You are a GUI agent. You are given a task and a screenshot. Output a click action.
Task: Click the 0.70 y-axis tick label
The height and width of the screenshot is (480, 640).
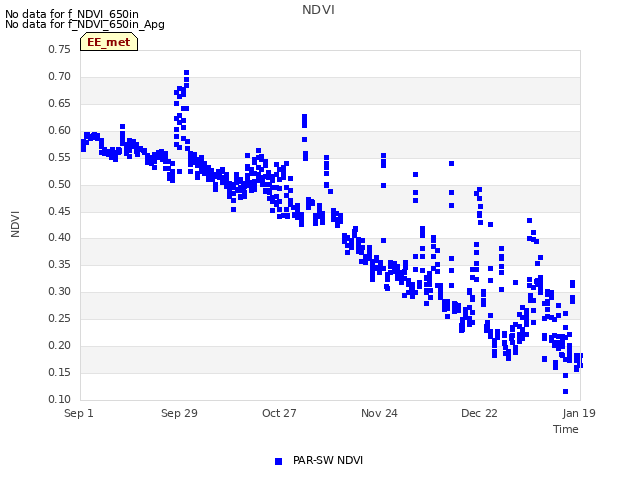(60, 76)
